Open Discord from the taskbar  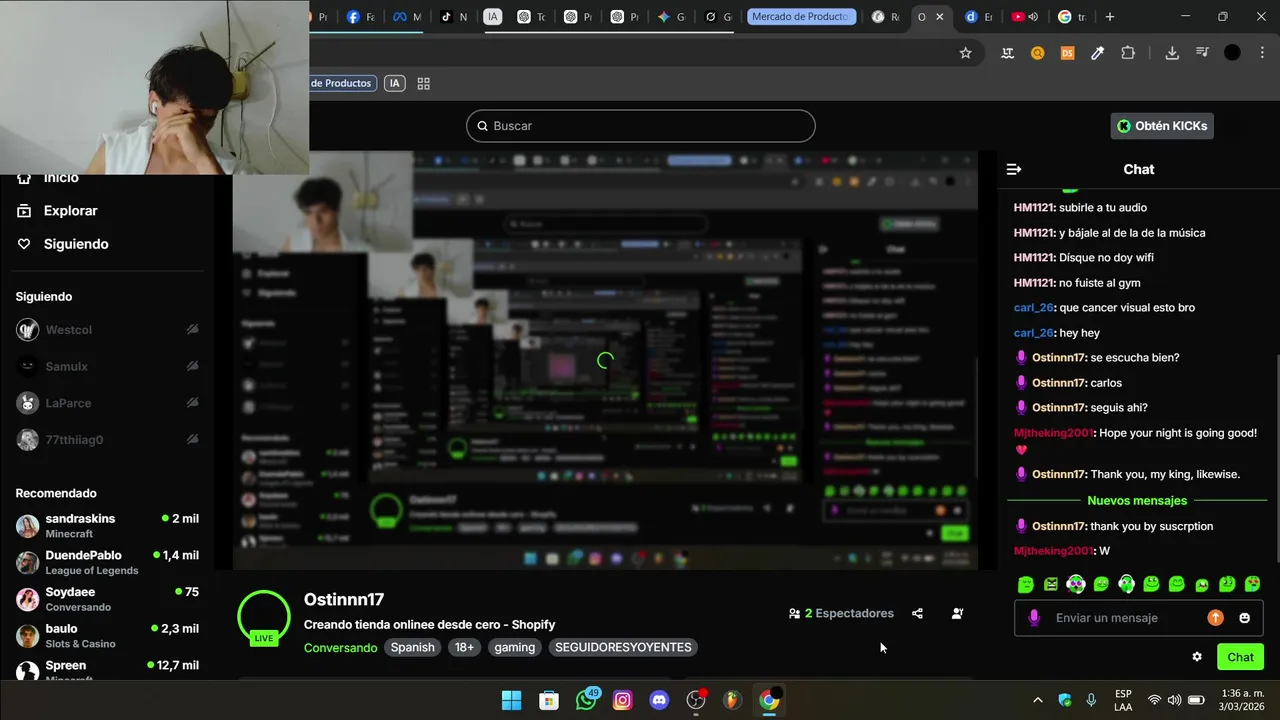659,700
